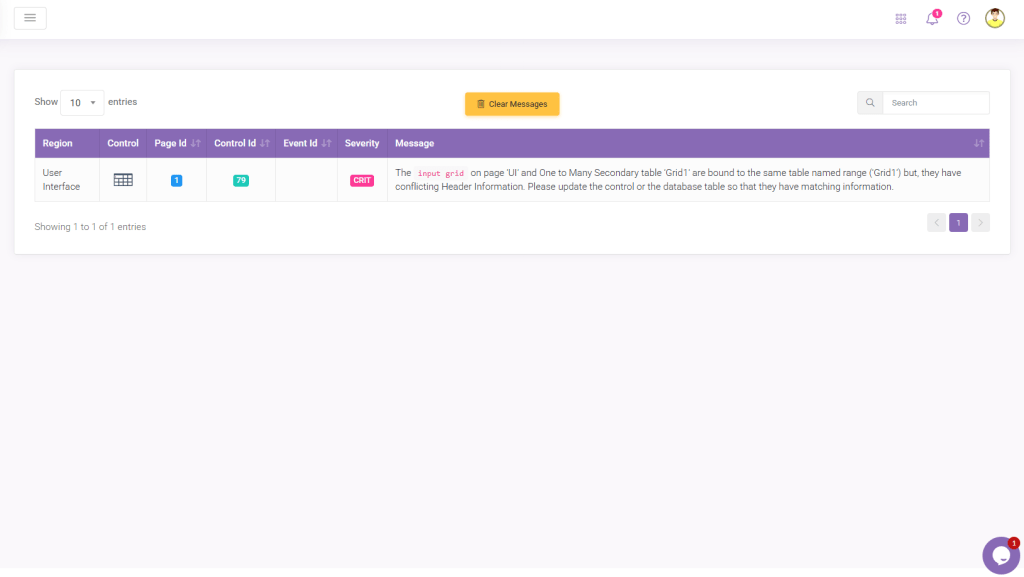The width and height of the screenshot is (1024, 577).
Task: Click 'Showing 1 to 1 of 1 entries'
Action: point(90,226)
